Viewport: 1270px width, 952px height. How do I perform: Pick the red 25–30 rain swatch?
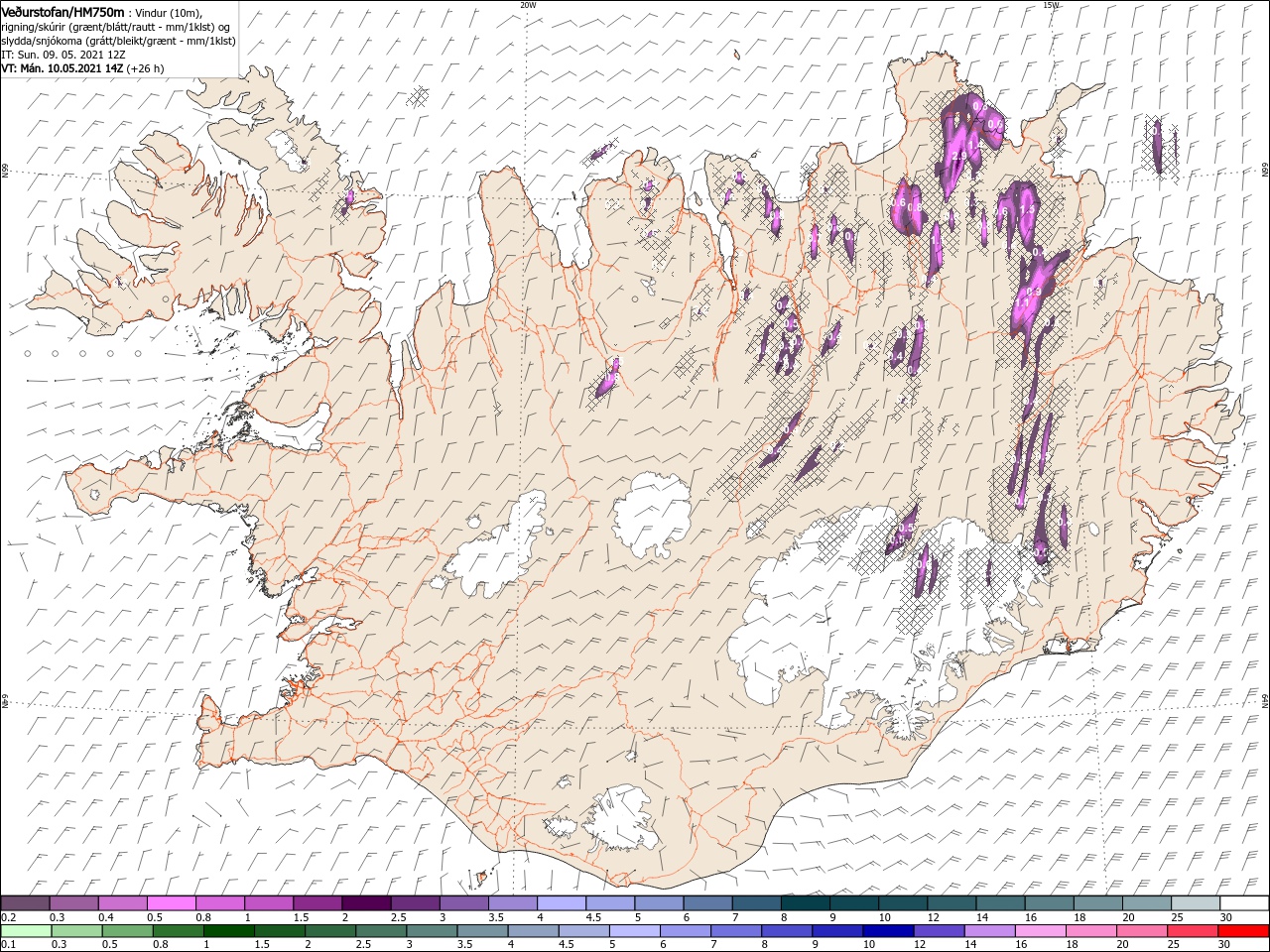1194,931
